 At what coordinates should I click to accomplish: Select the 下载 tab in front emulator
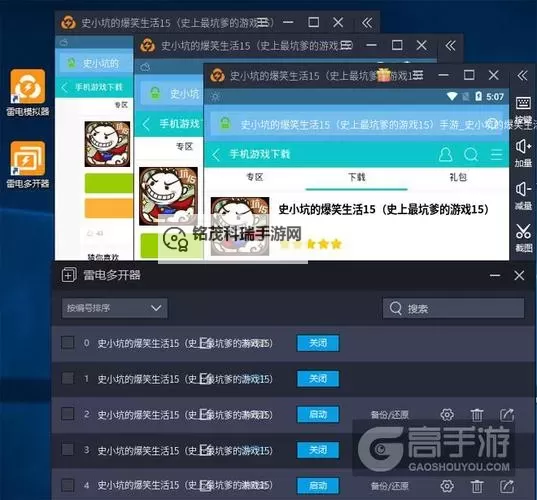coord(357,177)
